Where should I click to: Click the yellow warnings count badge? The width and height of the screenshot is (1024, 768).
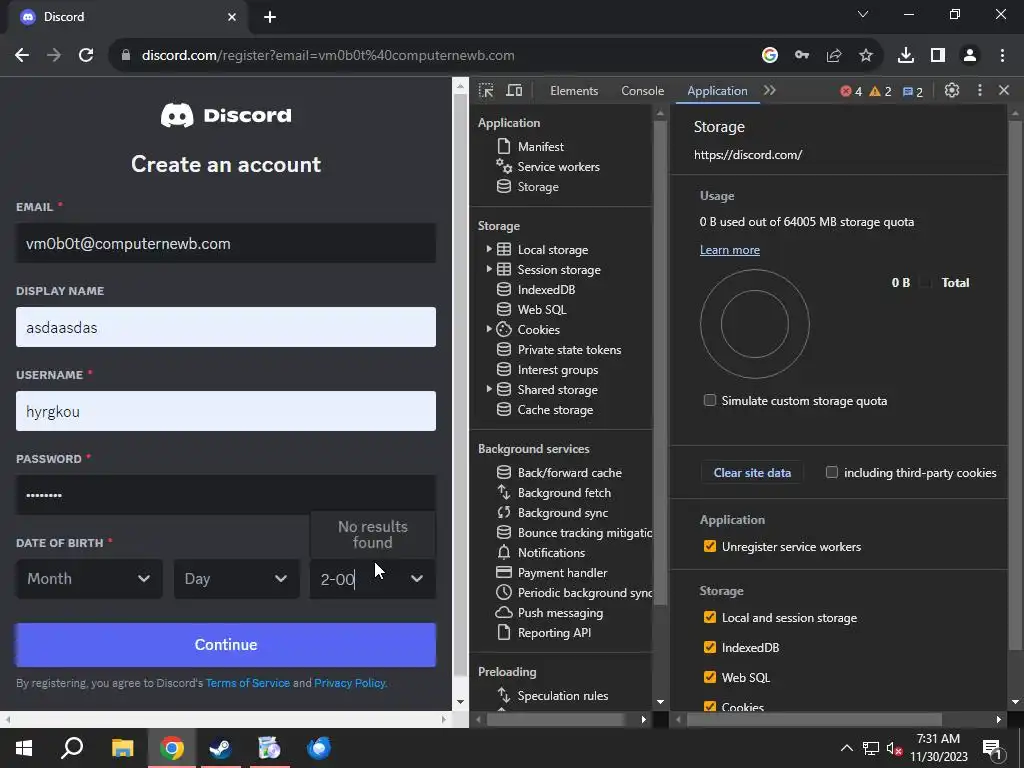point(880,91)
